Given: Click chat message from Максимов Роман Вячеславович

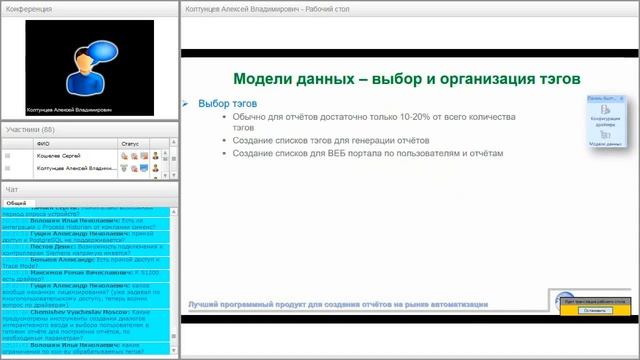Looking at the screenshot, I should point(85,276).
